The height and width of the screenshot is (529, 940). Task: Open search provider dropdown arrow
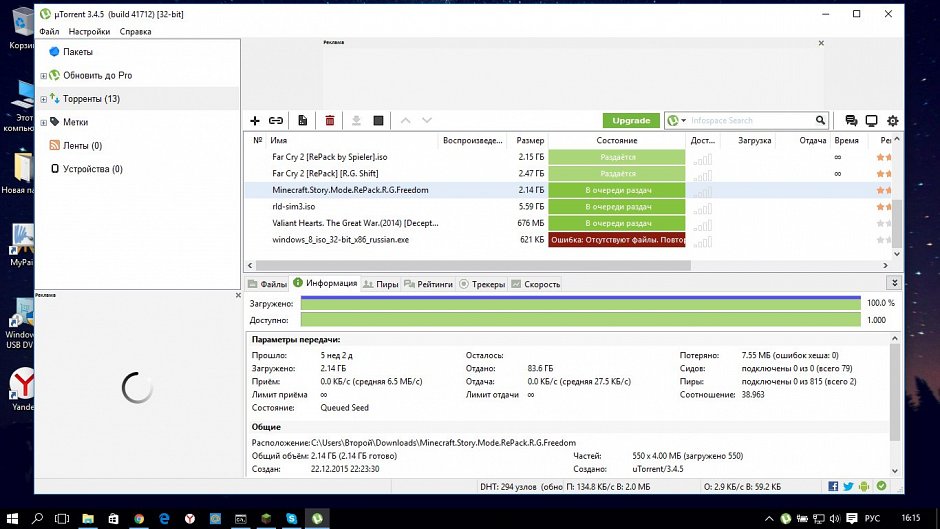[683, 121]
